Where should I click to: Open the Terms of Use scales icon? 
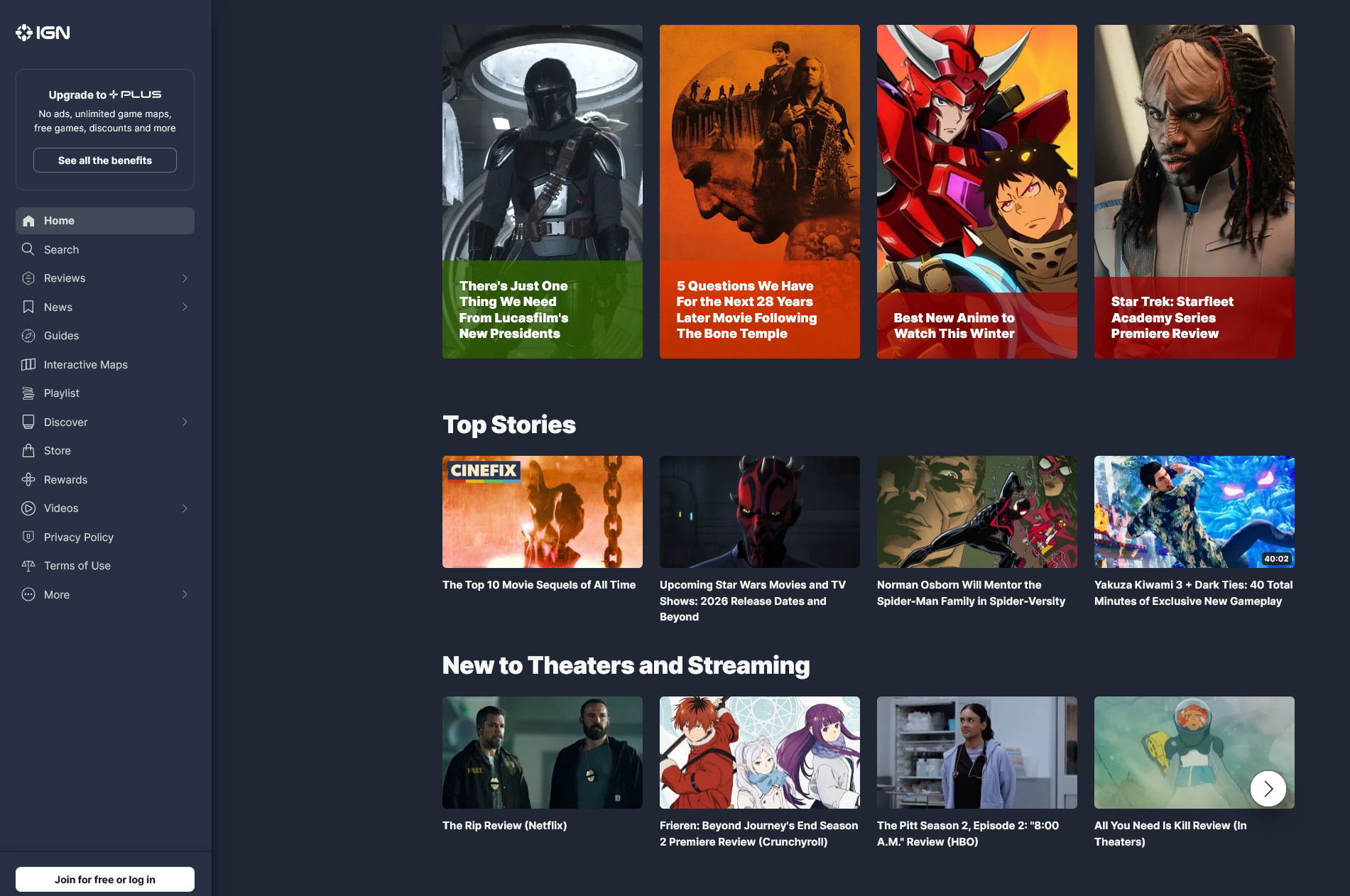[28, 566]
